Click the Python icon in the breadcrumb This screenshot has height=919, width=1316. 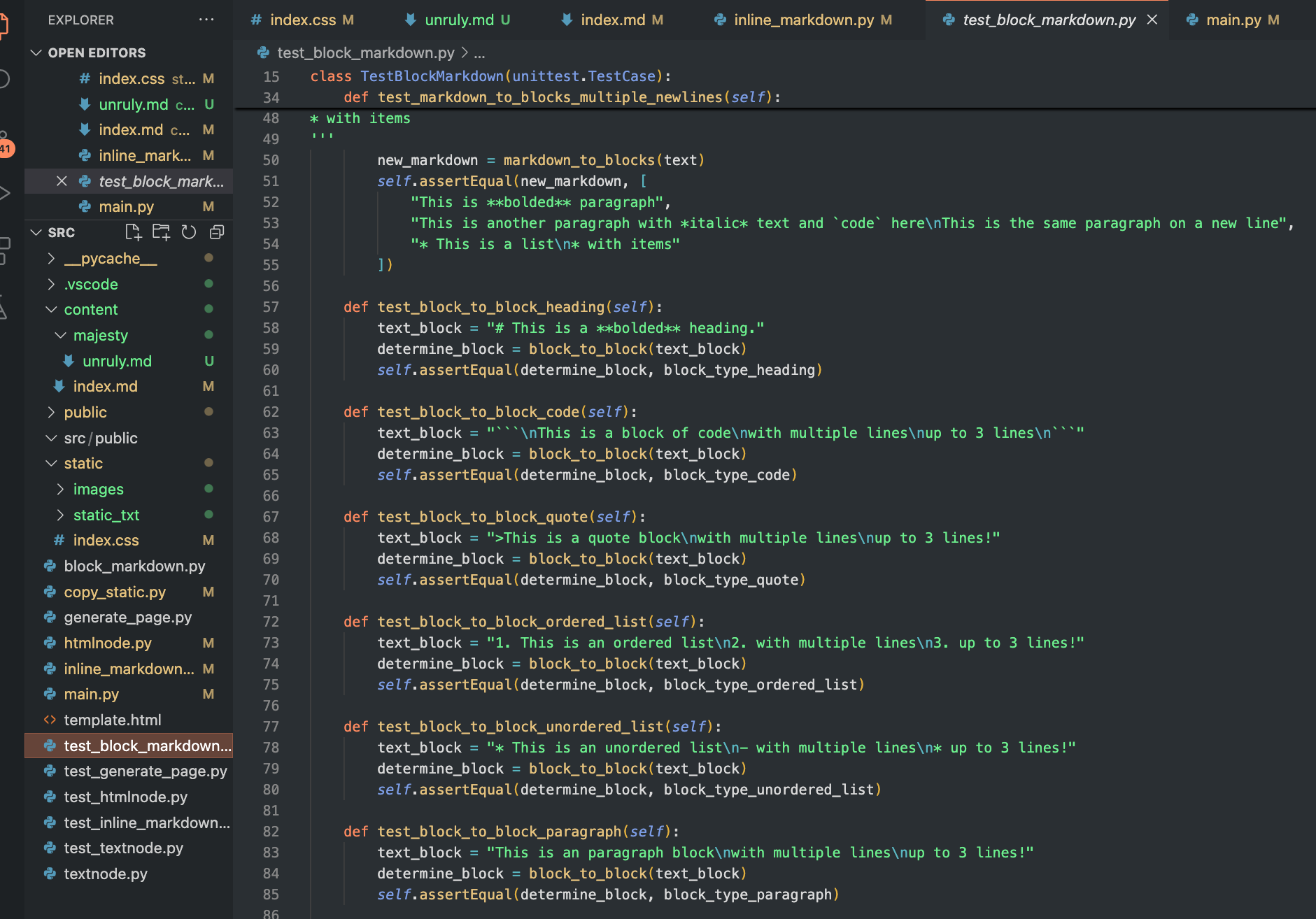tap(263, 52)
